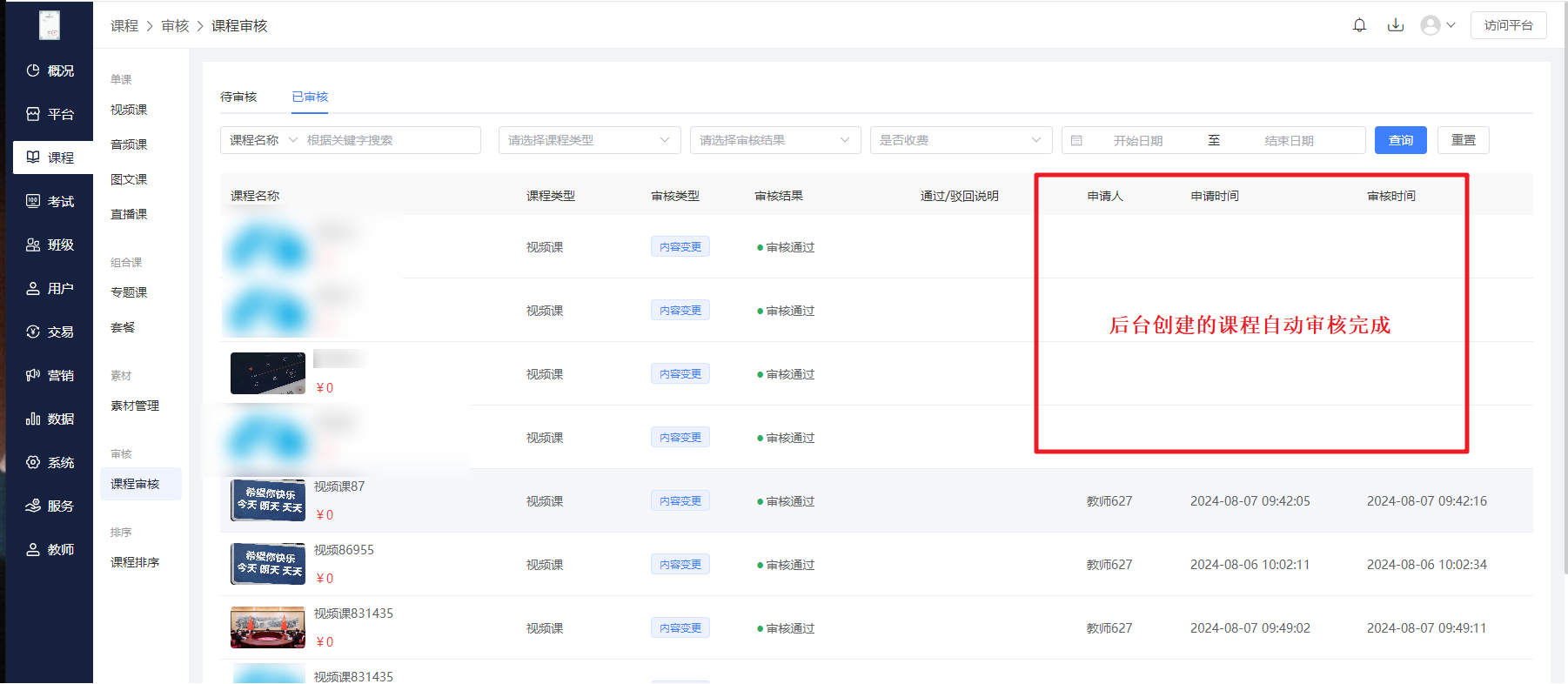Open the 请选择审核结果 dropdown

pos(775,140)
